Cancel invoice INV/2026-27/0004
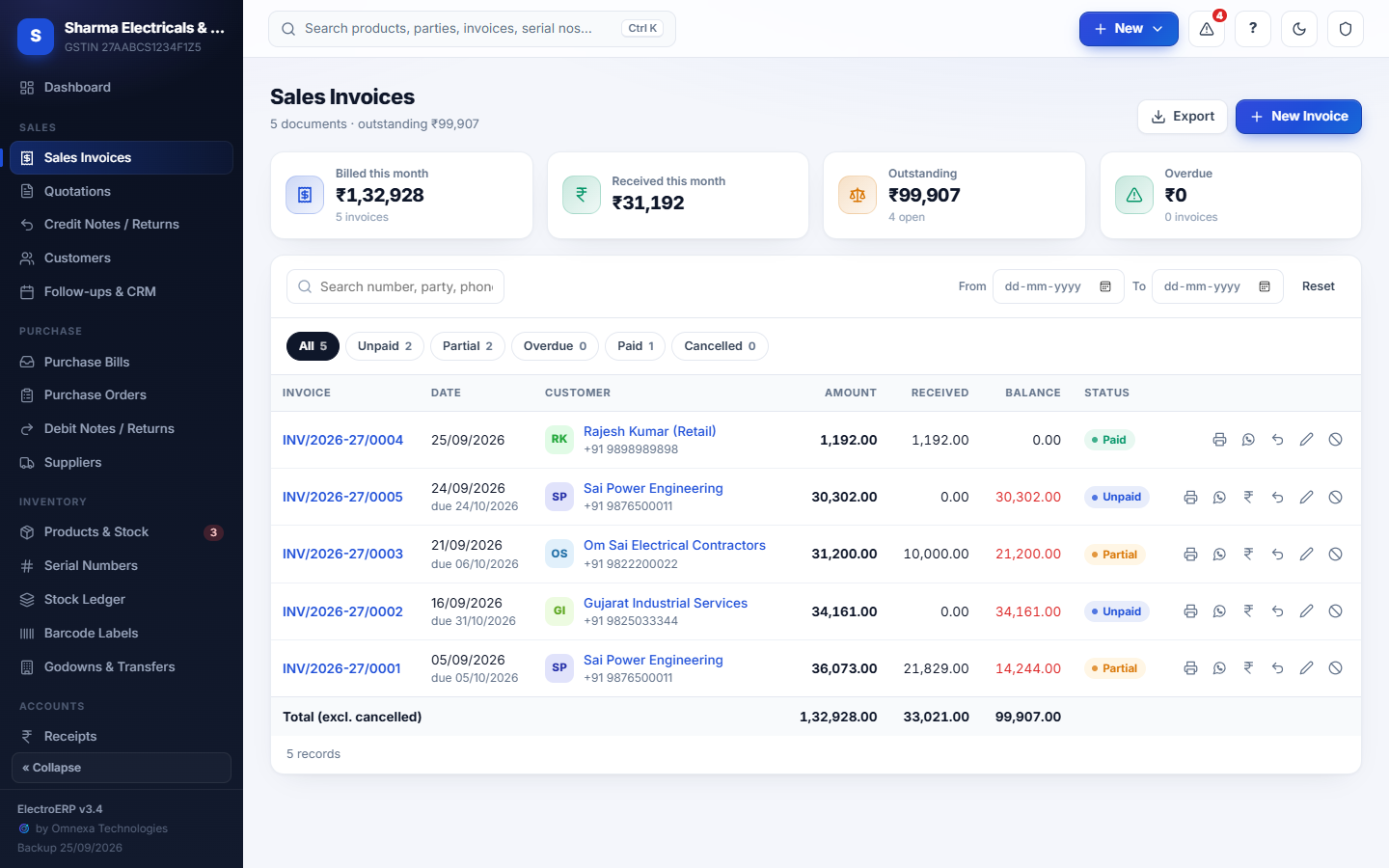 tap(1335, 440)
